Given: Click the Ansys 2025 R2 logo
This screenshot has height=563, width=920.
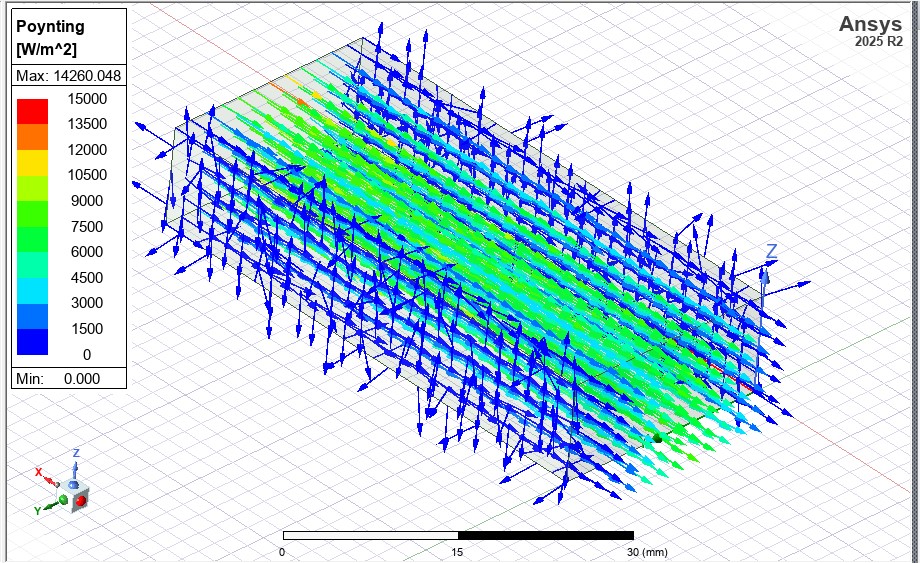Looking at the screenshot, I should (870, 30).
